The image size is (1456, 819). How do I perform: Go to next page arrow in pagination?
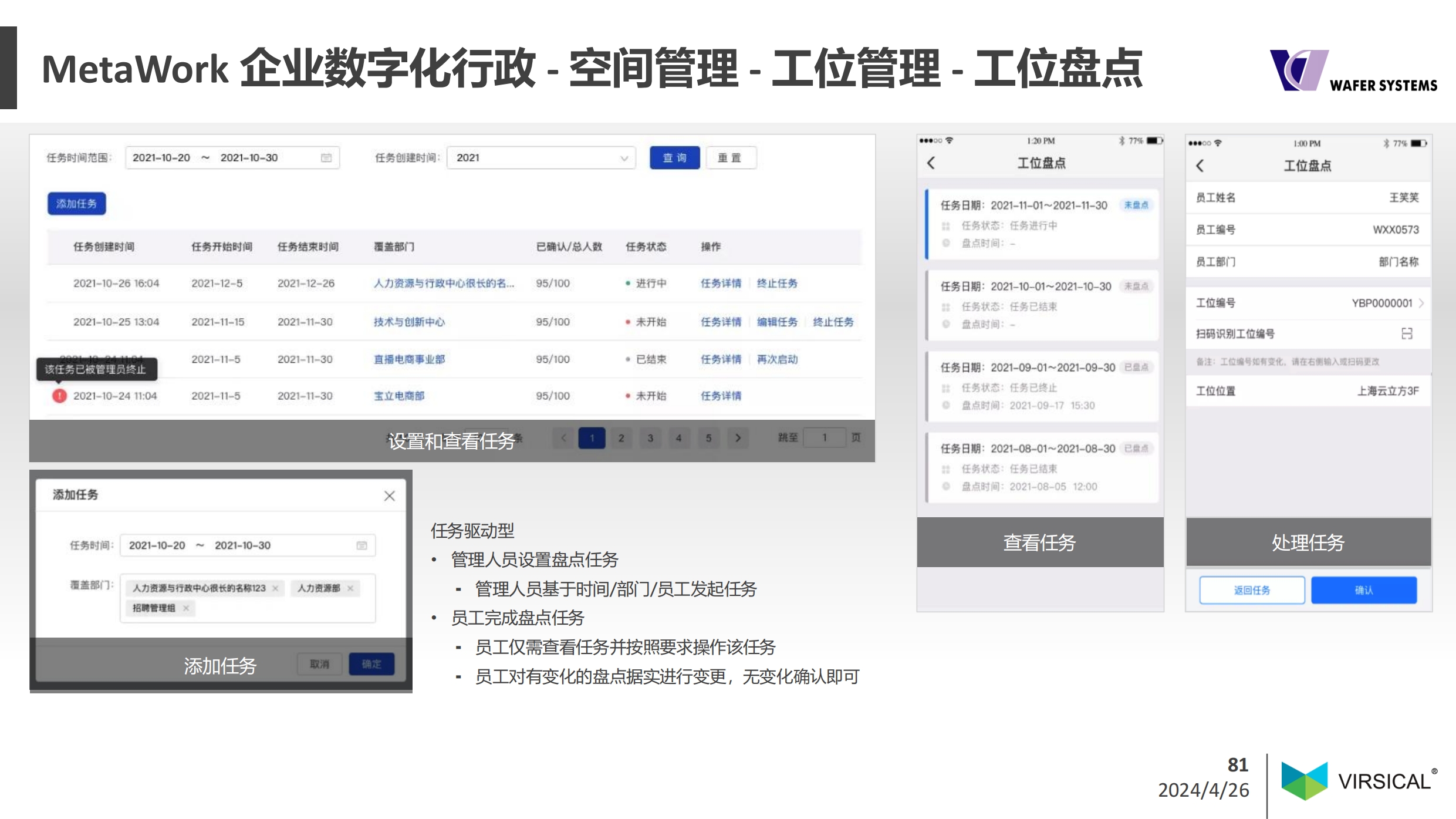pyautogui.click(x=738, y=438)
